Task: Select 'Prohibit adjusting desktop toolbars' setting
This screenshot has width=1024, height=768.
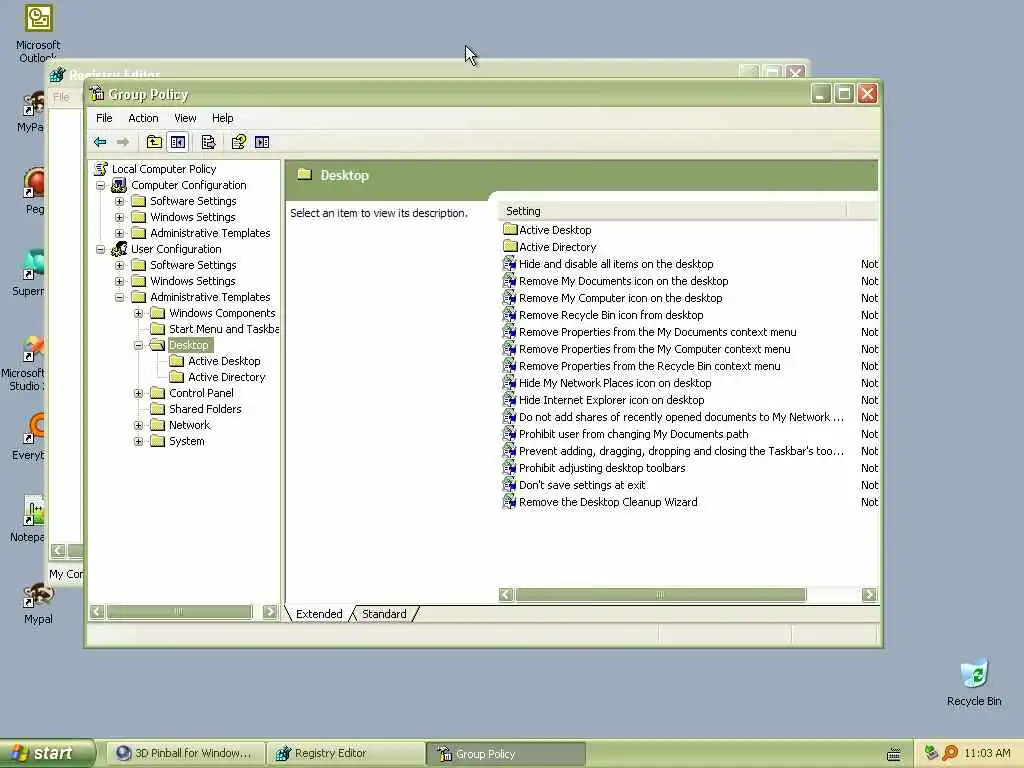Action: [602, 468]
